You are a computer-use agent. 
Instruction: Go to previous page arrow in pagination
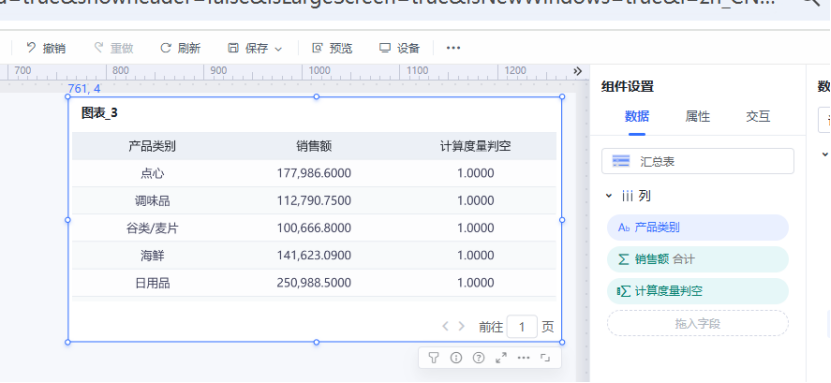point(445,327)
